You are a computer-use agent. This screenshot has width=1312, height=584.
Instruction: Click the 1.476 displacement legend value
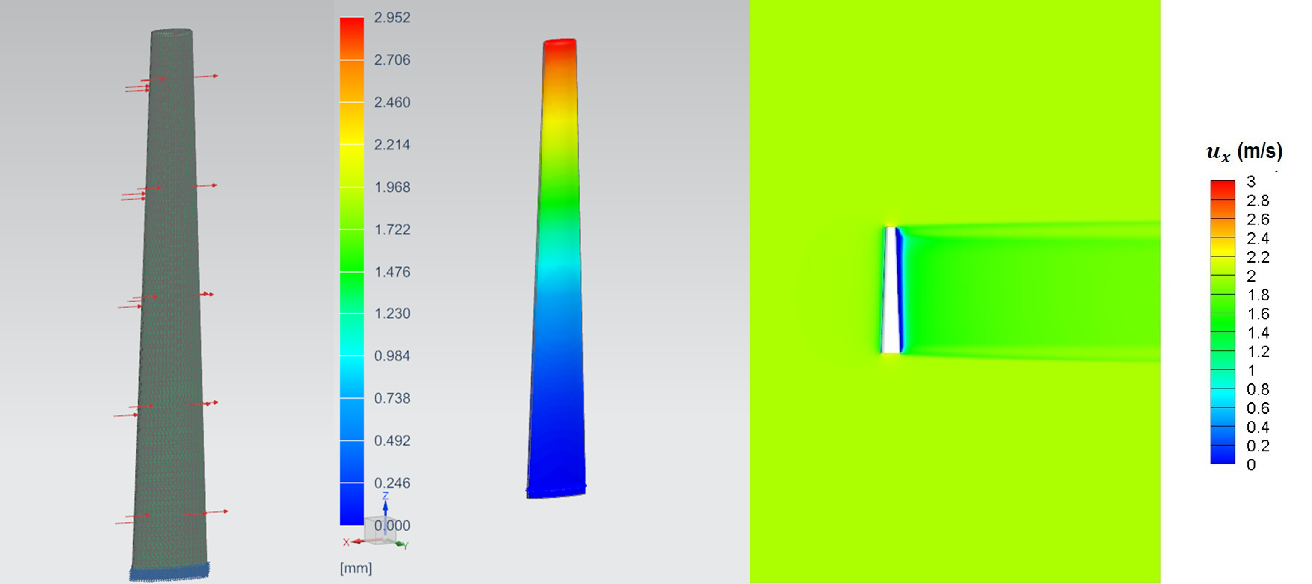pyautogui.click(x=391, y=272)
